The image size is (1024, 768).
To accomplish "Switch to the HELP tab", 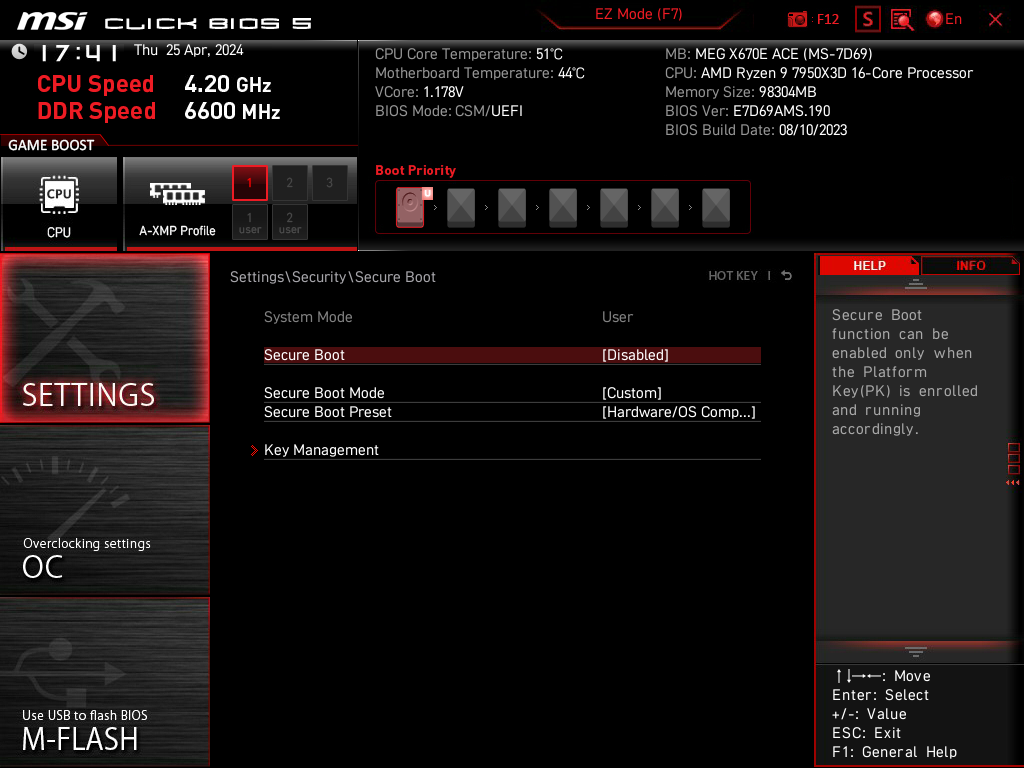I will 869,265.
